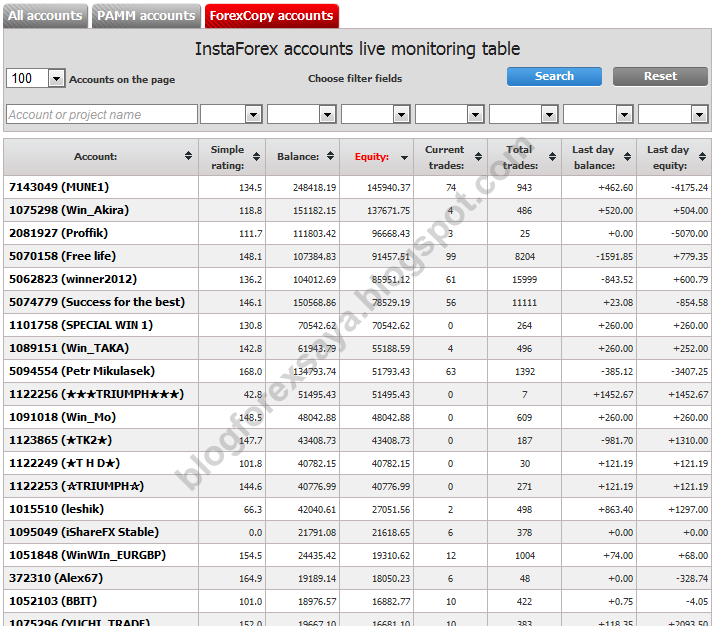Toggle Equity descending sort arrow
The height and width of the screenshot is (626, 715).
[404, 158]
